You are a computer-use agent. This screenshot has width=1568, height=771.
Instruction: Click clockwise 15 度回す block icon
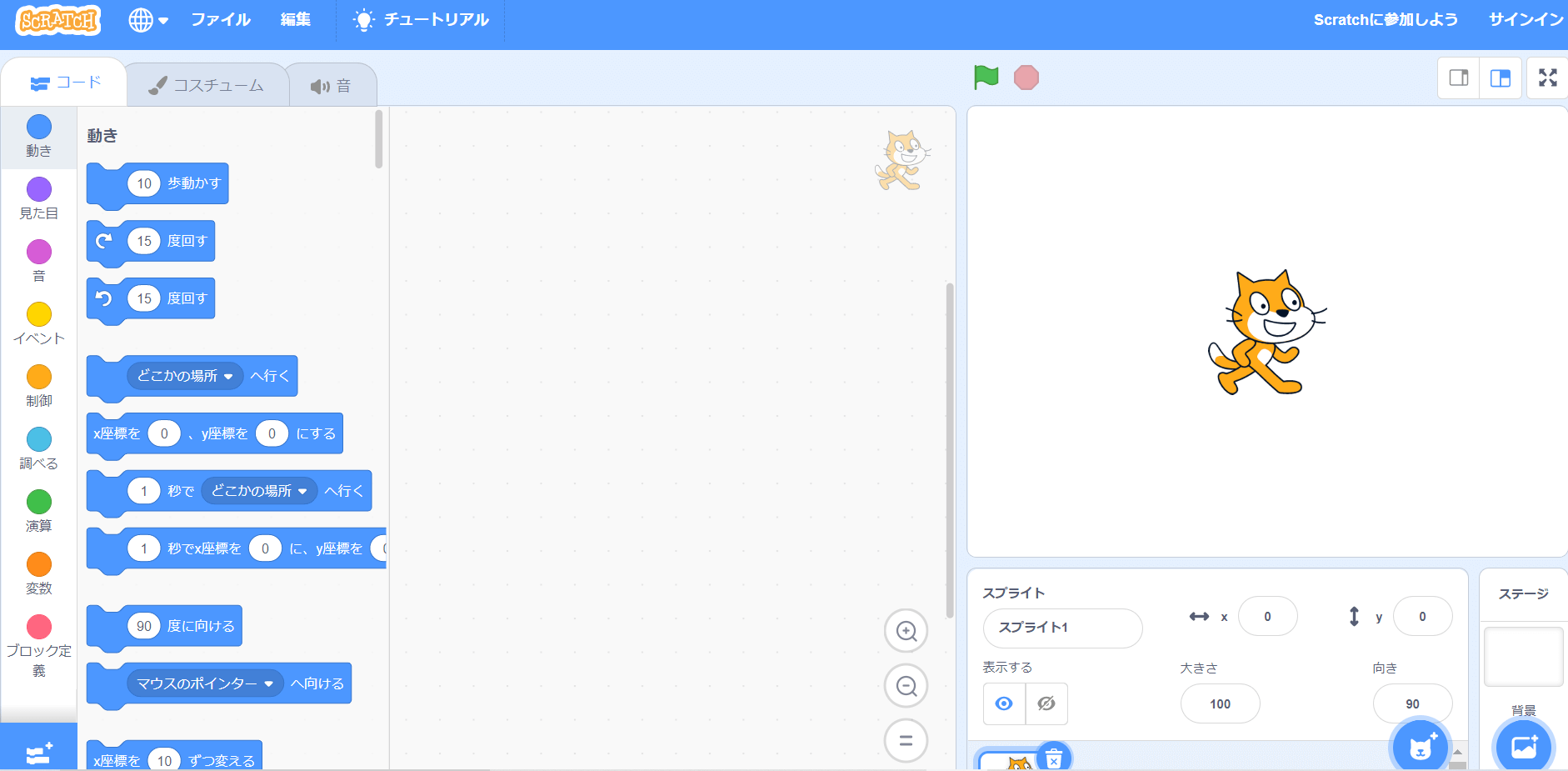[104, 241]
